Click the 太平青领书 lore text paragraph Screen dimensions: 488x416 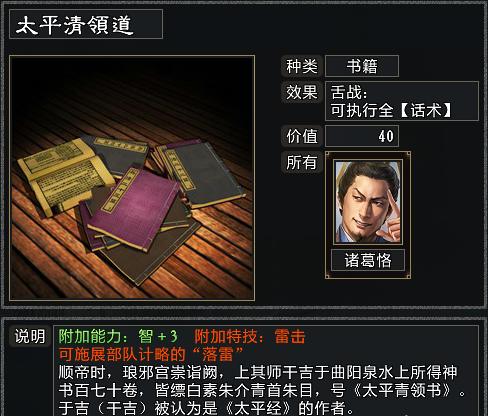click(x=262, y=390)
